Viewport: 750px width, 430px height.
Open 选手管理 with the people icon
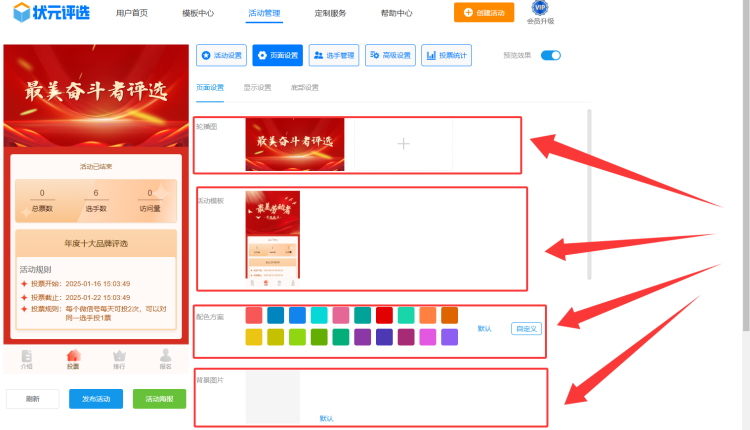(x=334, y=55)
